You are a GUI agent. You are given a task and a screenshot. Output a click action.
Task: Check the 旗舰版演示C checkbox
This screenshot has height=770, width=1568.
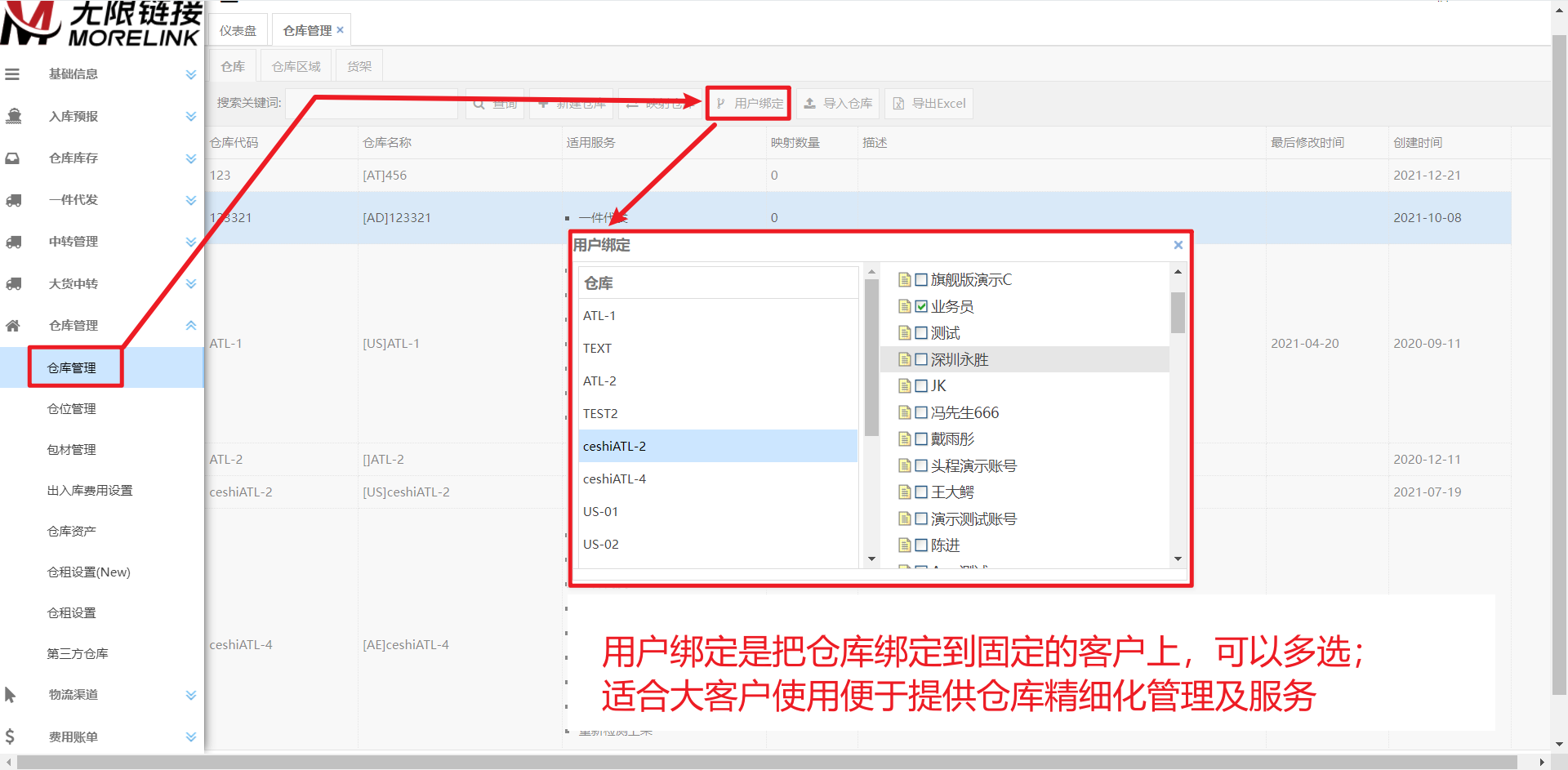[921, 280]
